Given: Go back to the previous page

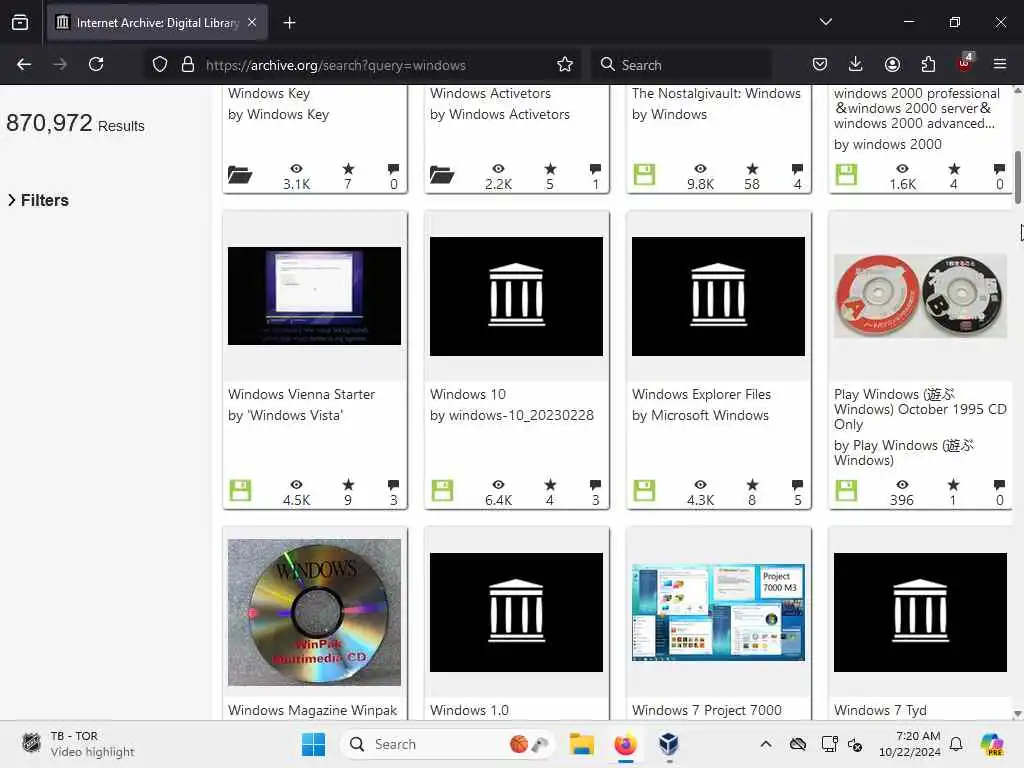Looking at the screenshot, I should pyautogui.click(x=24, y=64).
